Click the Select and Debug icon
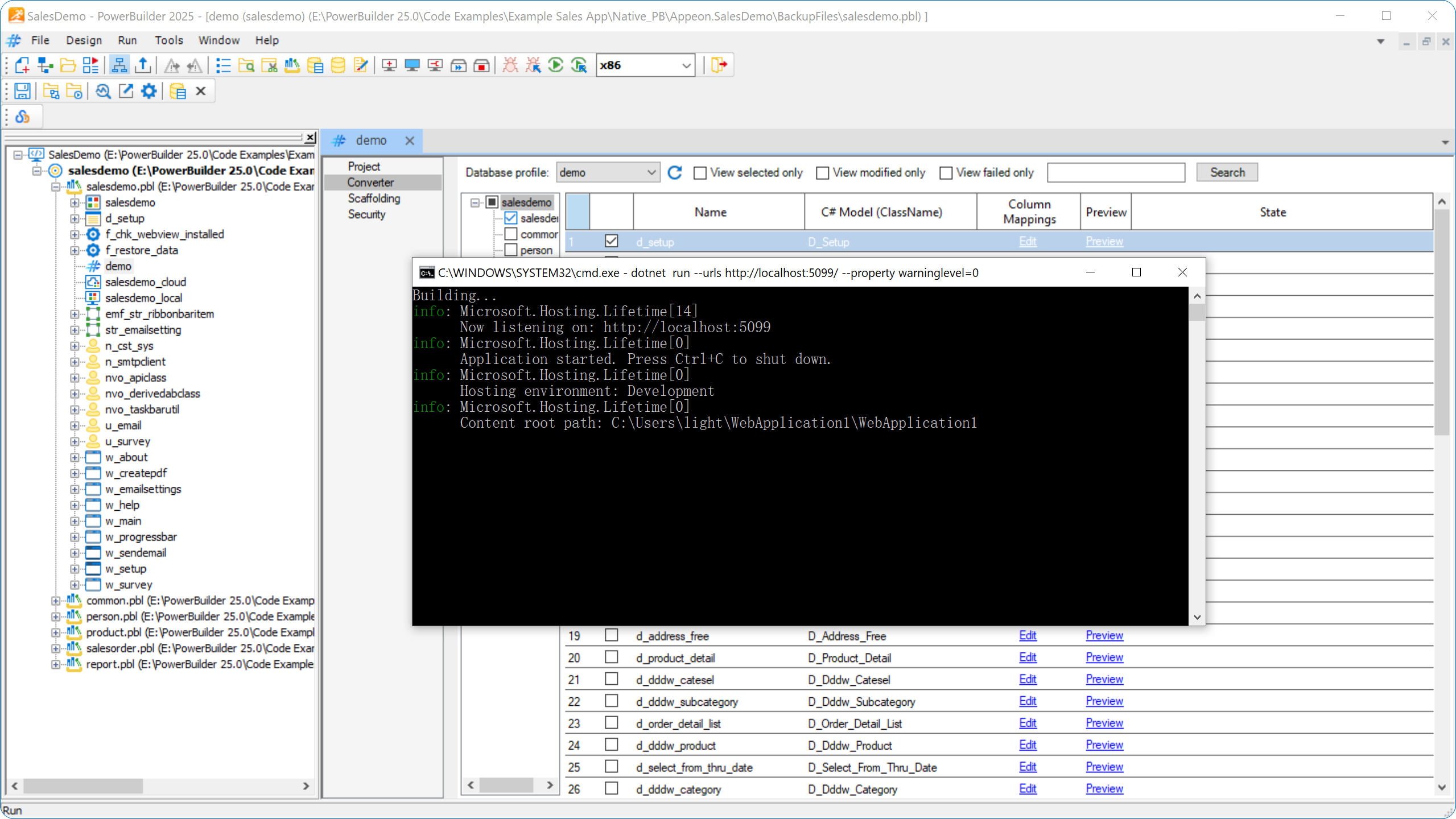The width and height of the screenshot is (1456, 819). click(533, 65)
